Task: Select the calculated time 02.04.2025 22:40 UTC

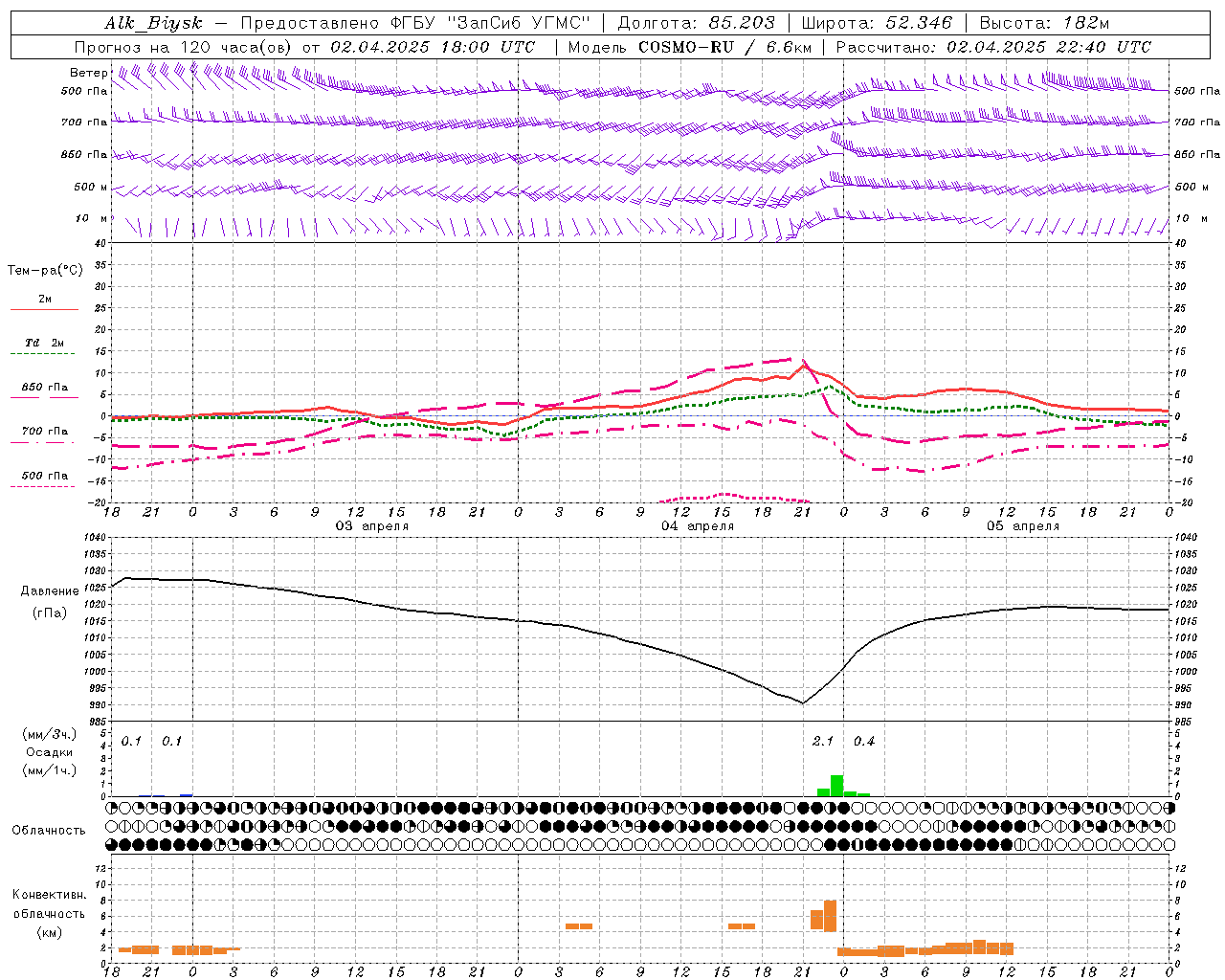Action: click(x=1049, y=47)
